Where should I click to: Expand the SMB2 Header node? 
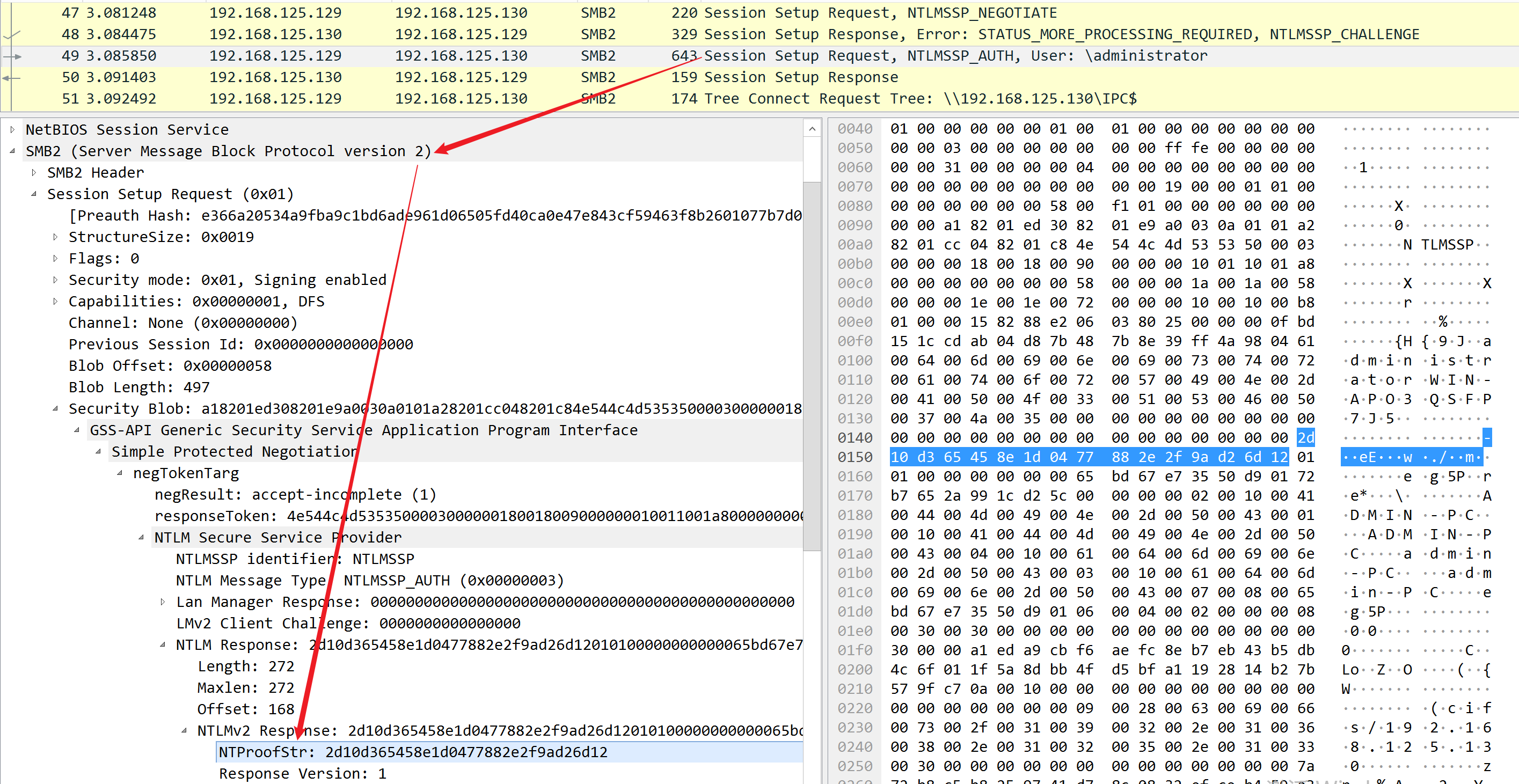point(34,173)
